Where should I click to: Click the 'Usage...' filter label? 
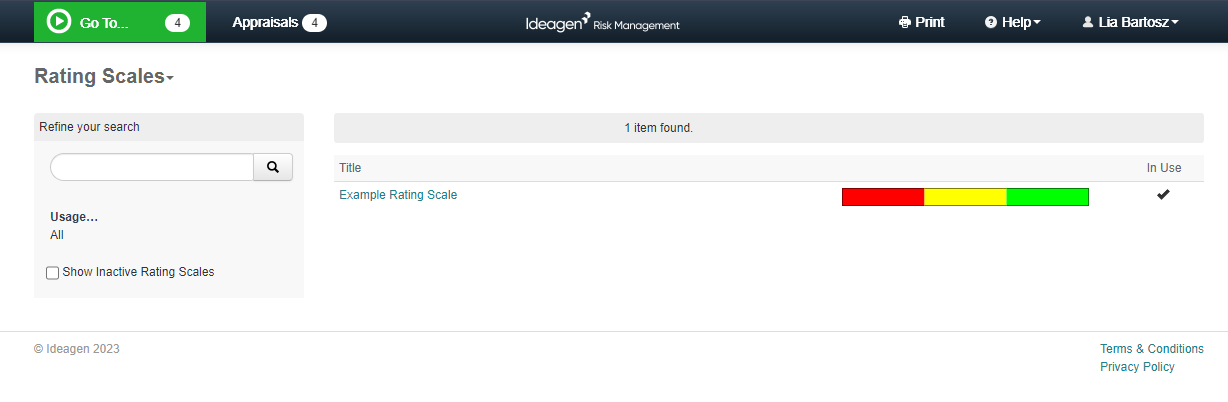tap(74, 217)
